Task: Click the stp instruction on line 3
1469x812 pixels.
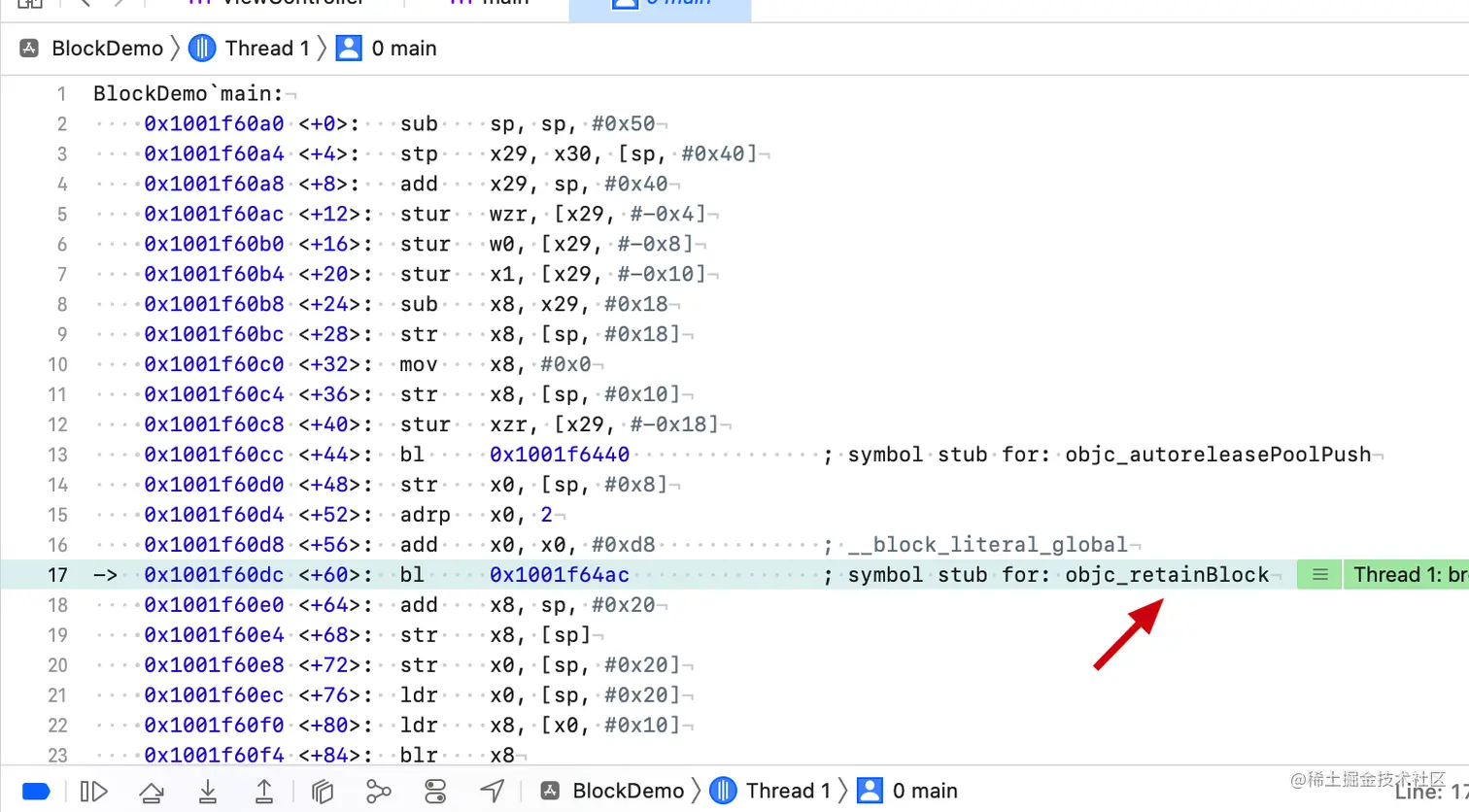Action: pos(419,153)
